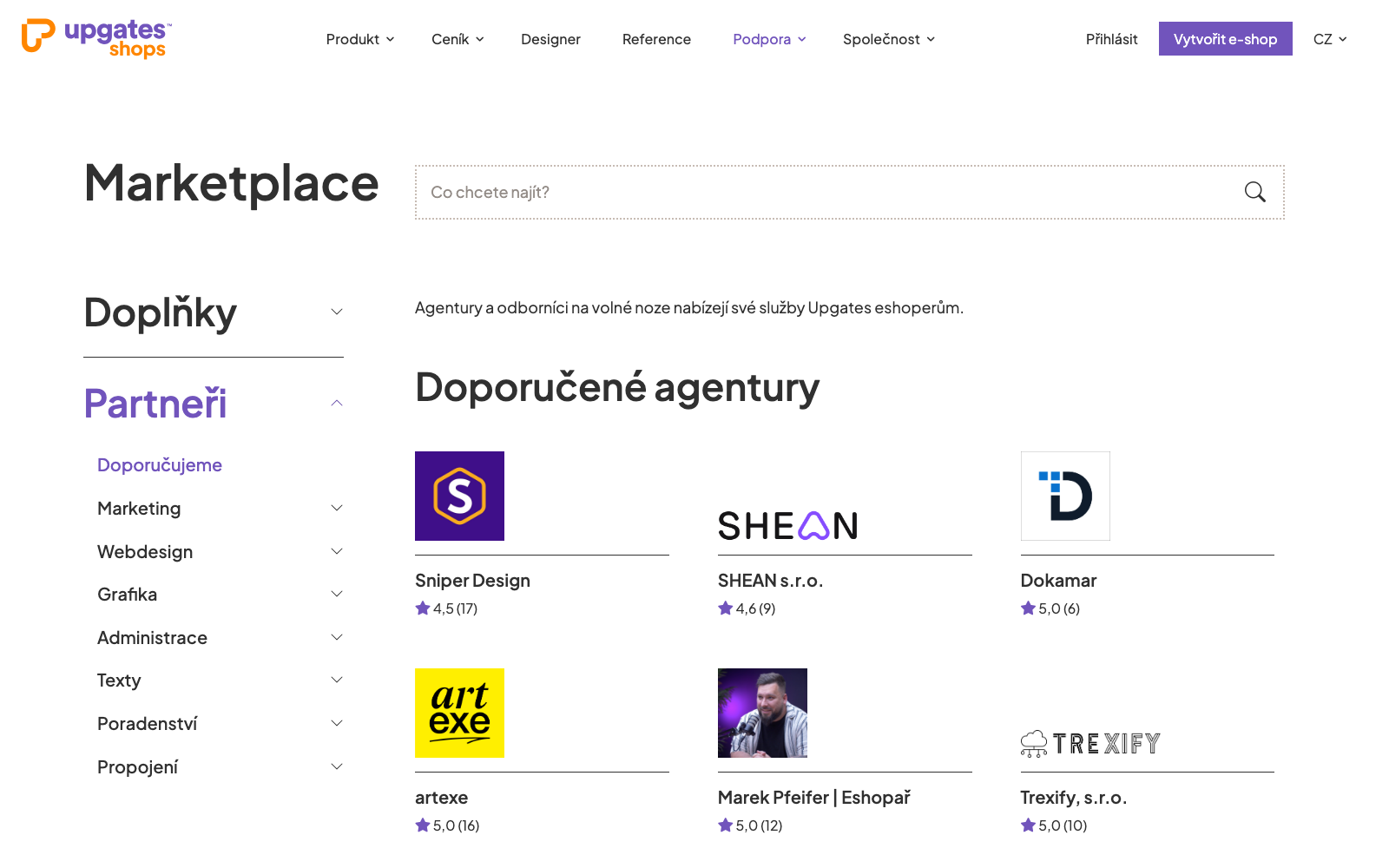
Task: Open the SHEAN logo image
Action: 787,526
